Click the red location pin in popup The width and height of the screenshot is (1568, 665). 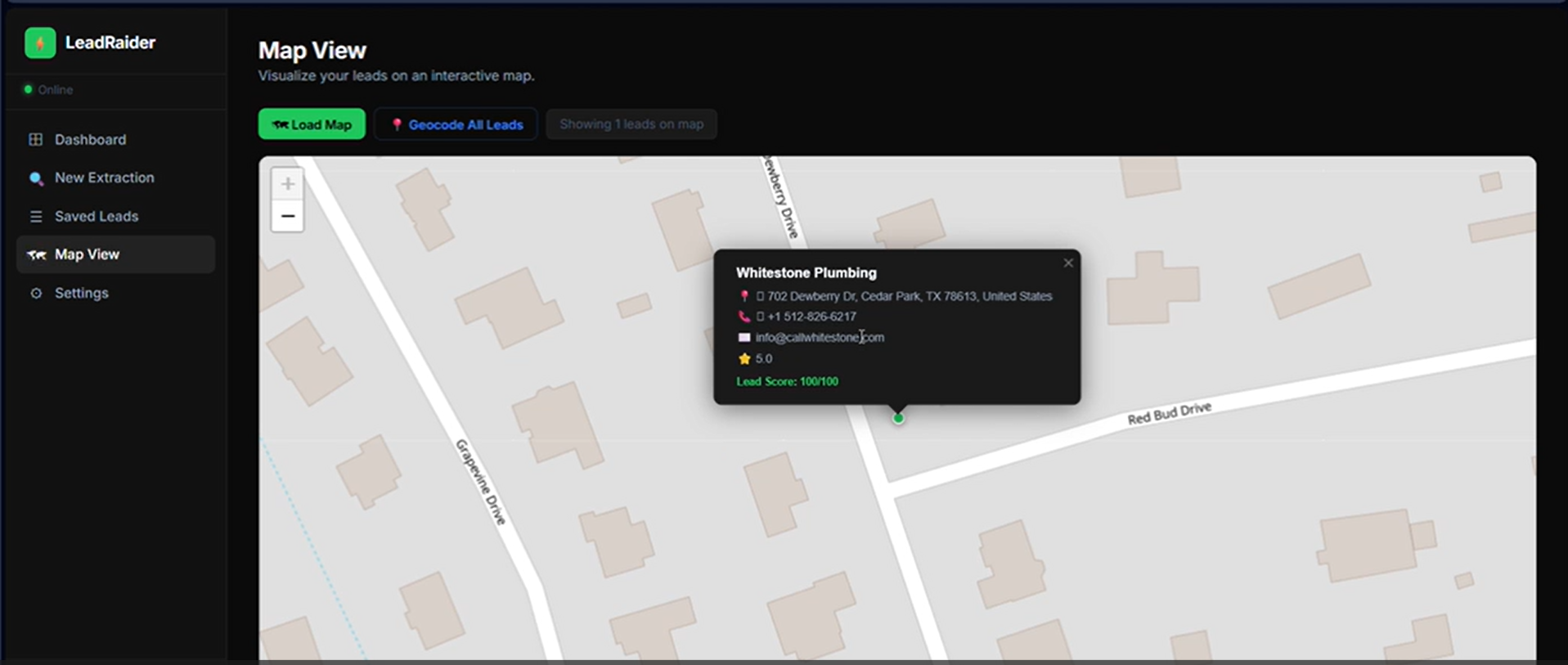pyautogui.click(x=744, y=296)
